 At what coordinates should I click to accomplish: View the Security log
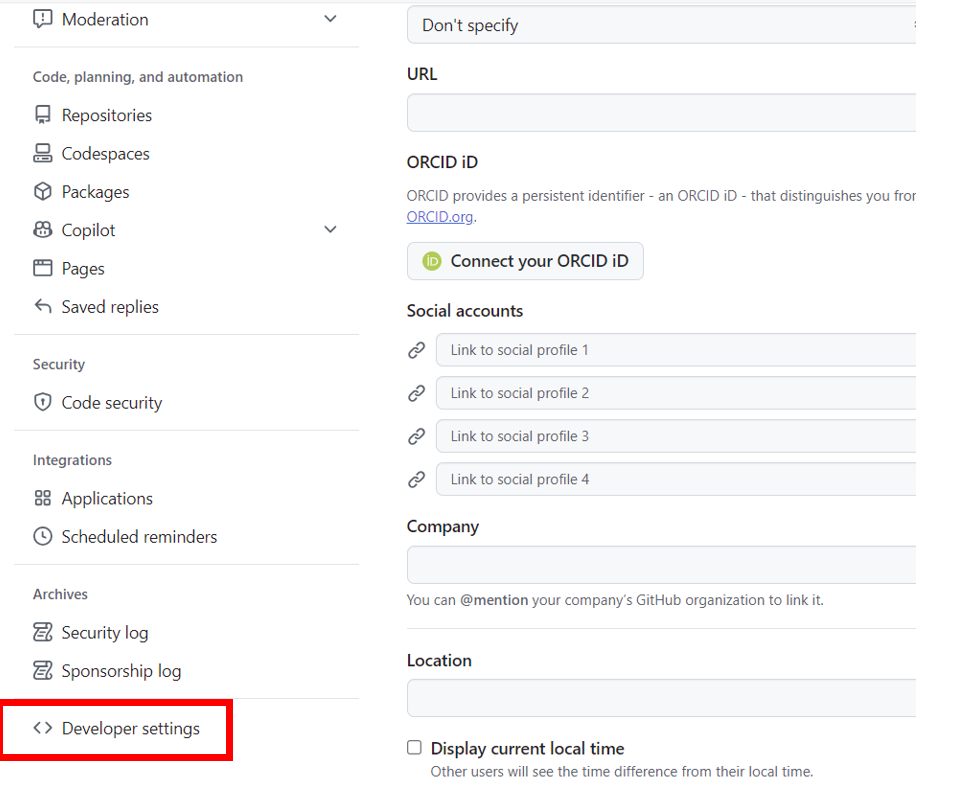(105, 633)
